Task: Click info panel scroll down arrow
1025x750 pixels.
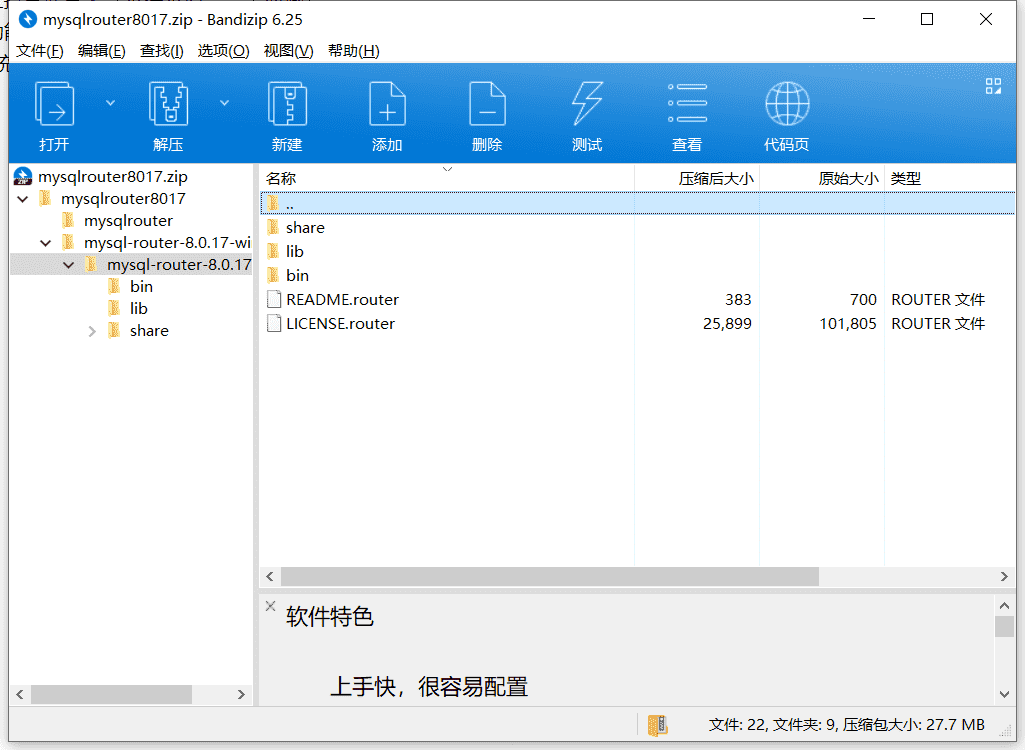Action: tap(1005, 694)
